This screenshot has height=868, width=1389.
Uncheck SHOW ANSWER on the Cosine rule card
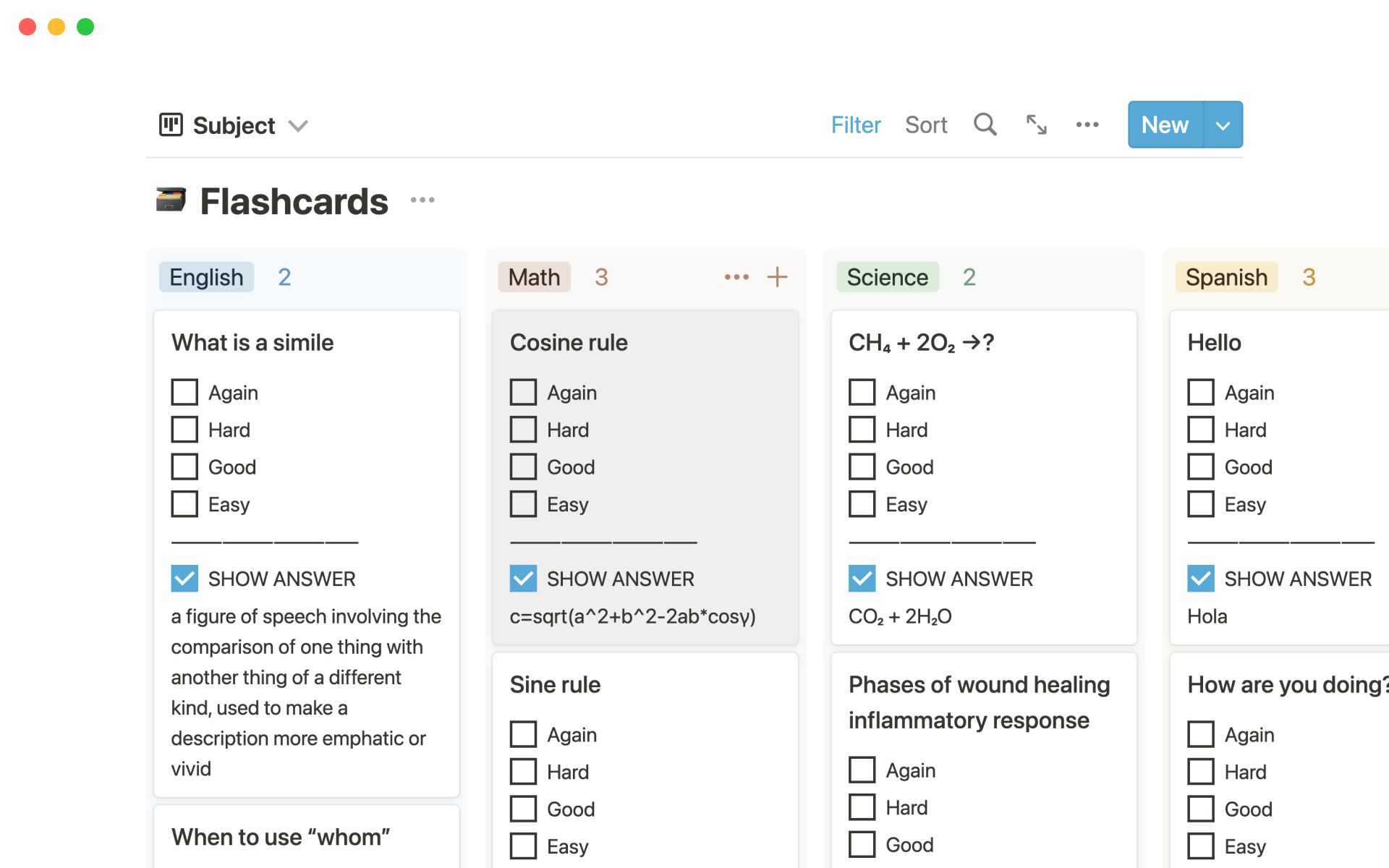(x=523, y=578)
